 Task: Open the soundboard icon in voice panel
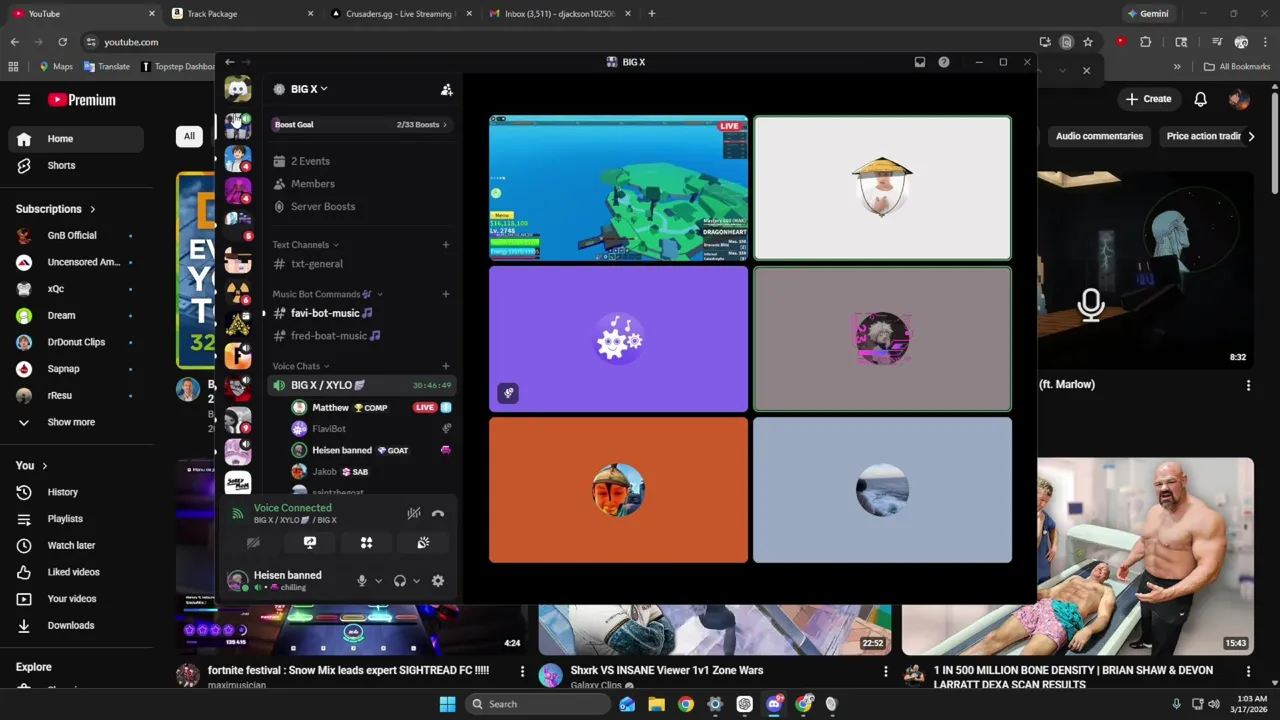424,543
